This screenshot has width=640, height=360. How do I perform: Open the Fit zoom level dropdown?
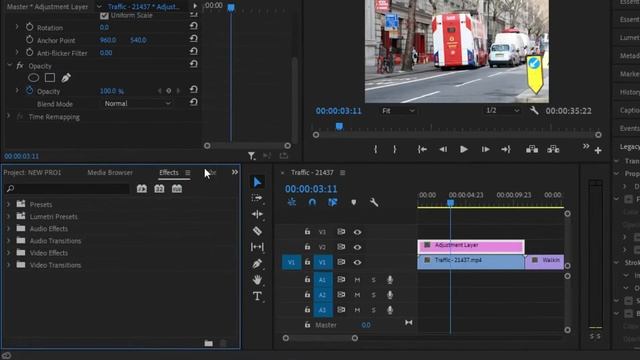click(398, 111)
